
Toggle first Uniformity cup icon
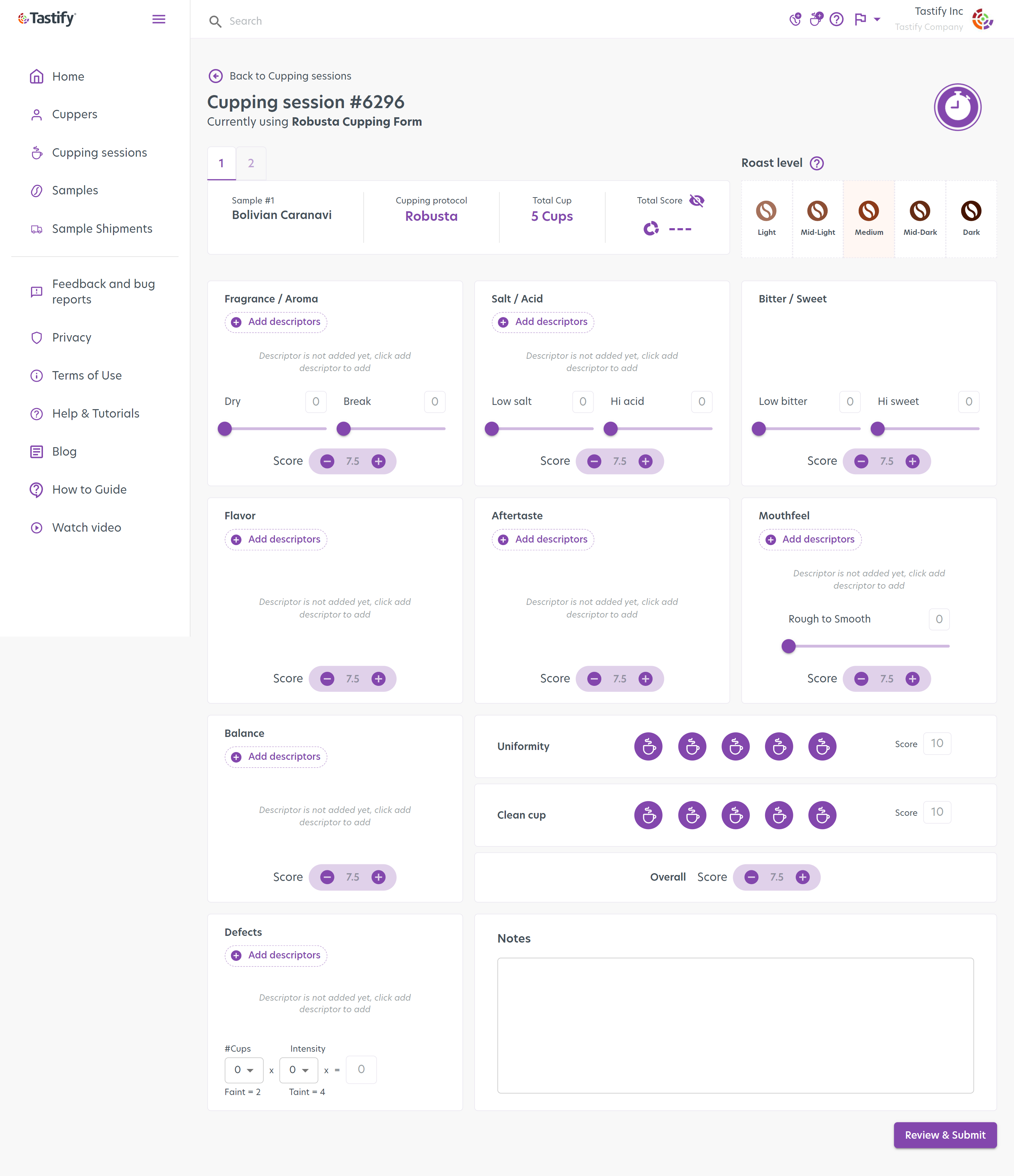pyautogui.click(x=648, y=747)
